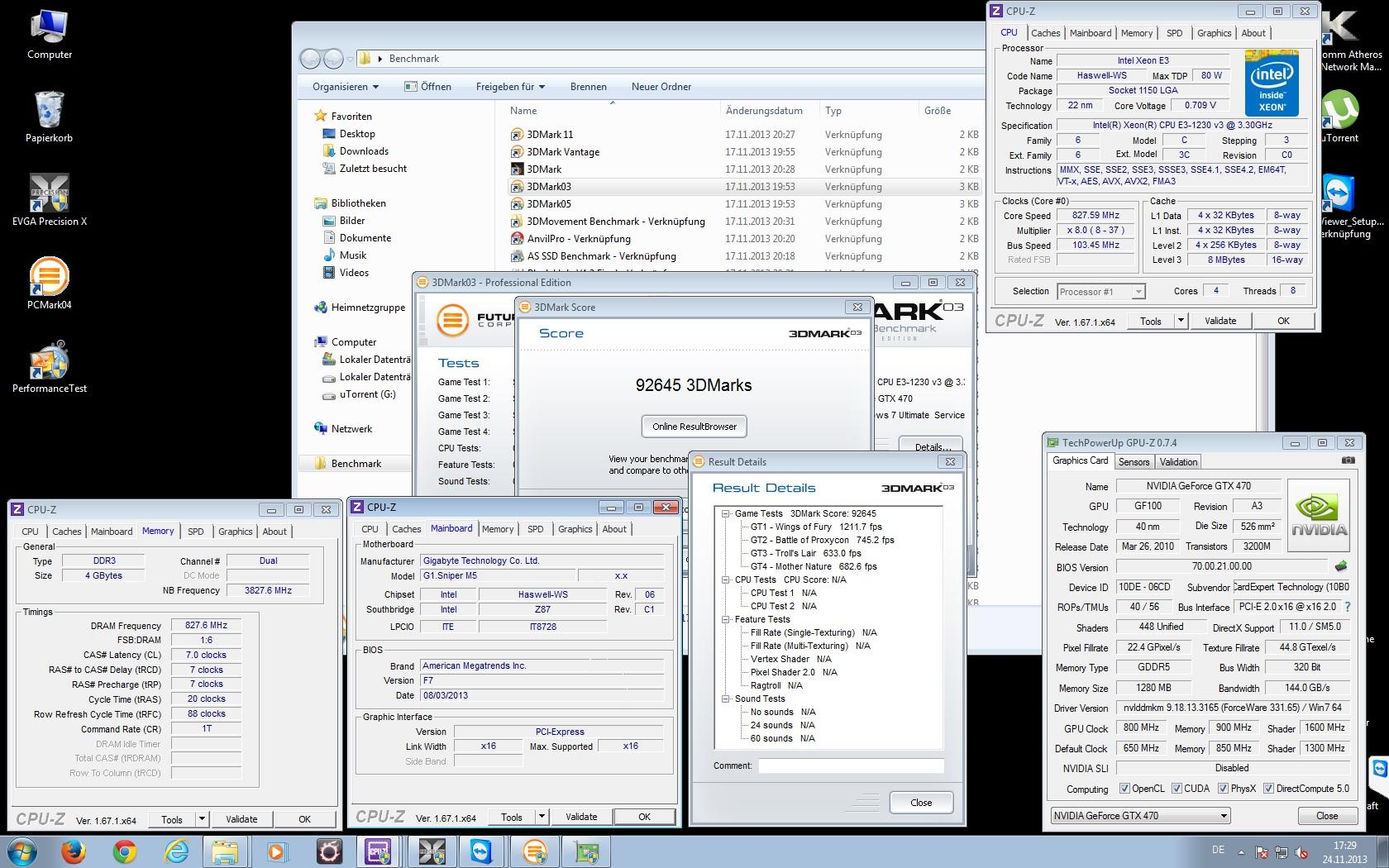Screen dimensions: 1389x868
Task: Launch PerformanceTest desktop shortcut
Action: tap(49, 367)
